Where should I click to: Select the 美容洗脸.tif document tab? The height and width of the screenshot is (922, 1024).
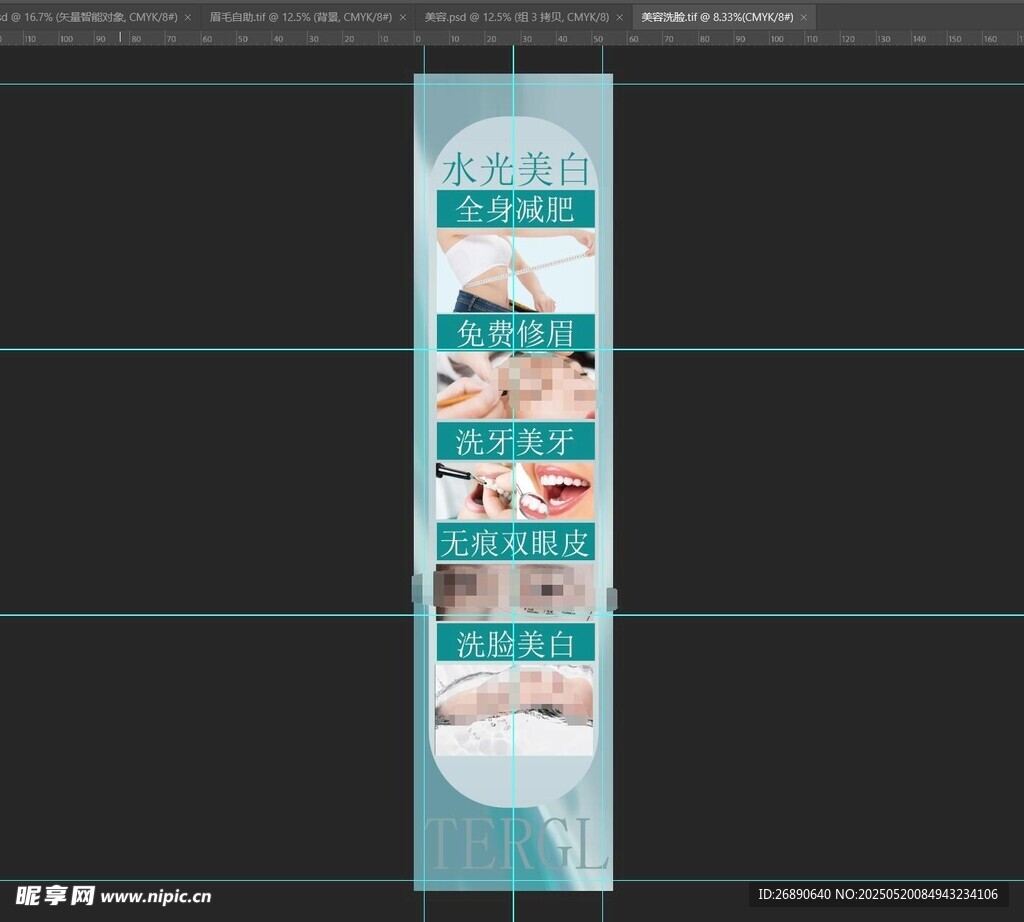tap(717, 17)
